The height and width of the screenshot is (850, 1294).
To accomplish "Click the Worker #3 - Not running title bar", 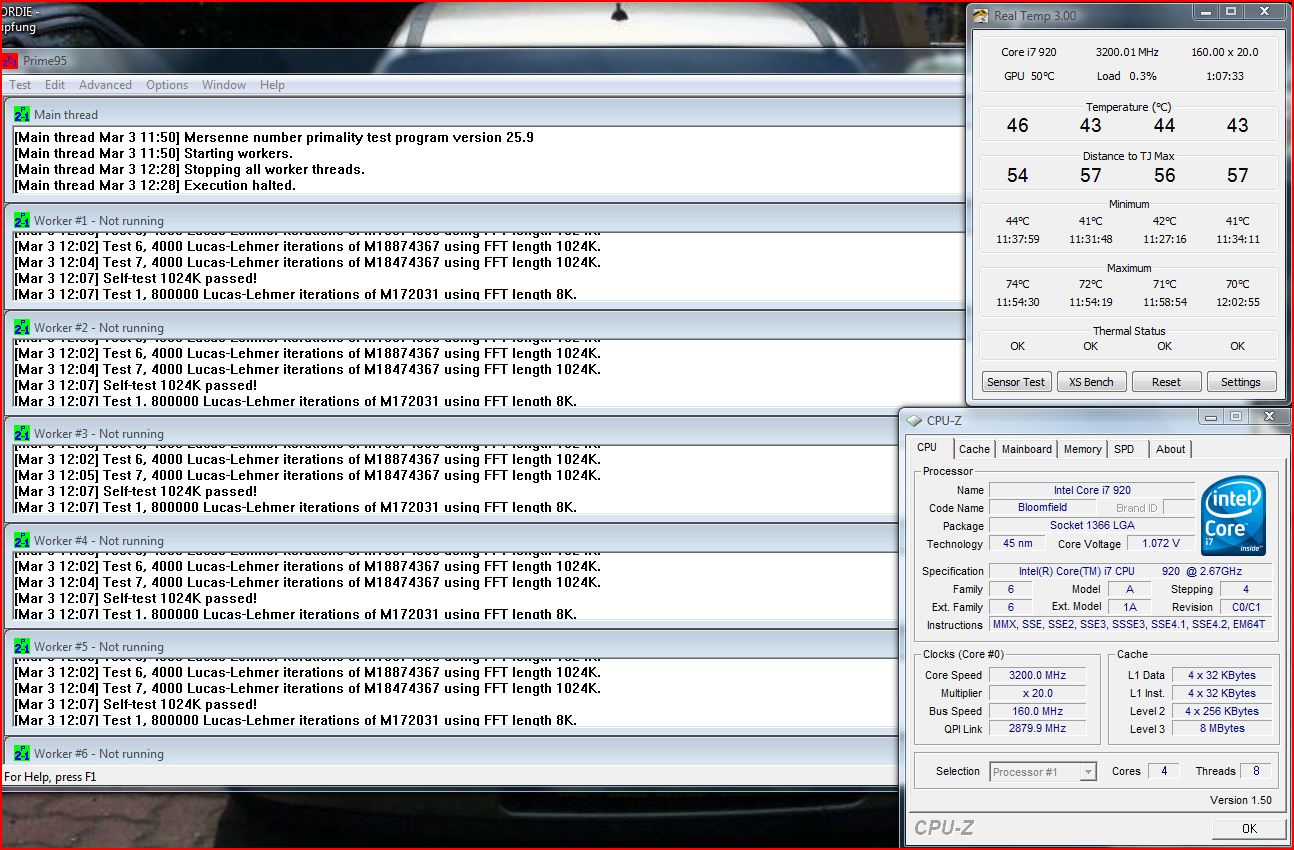I will (x=450, y=433).
